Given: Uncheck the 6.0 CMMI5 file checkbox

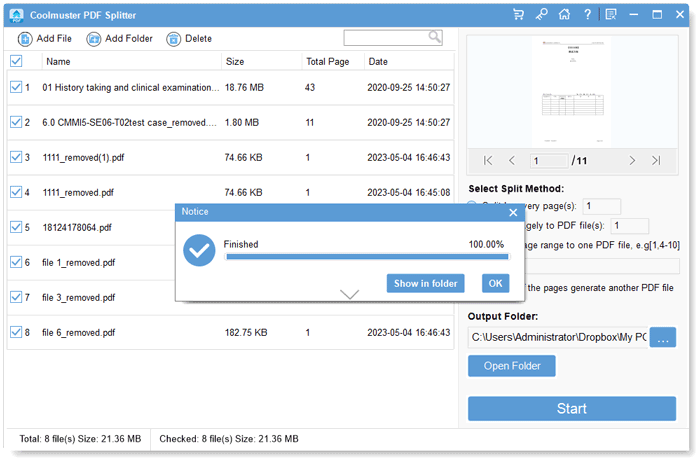Looking at the screenshot, I should pos(16,122).
